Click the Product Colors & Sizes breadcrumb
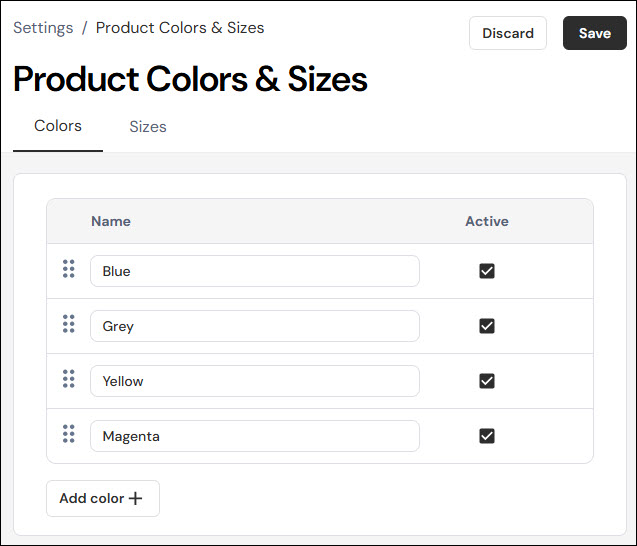The width and height of the screenshot is (637, 546). pyautogui.click(x=180, y=28)
